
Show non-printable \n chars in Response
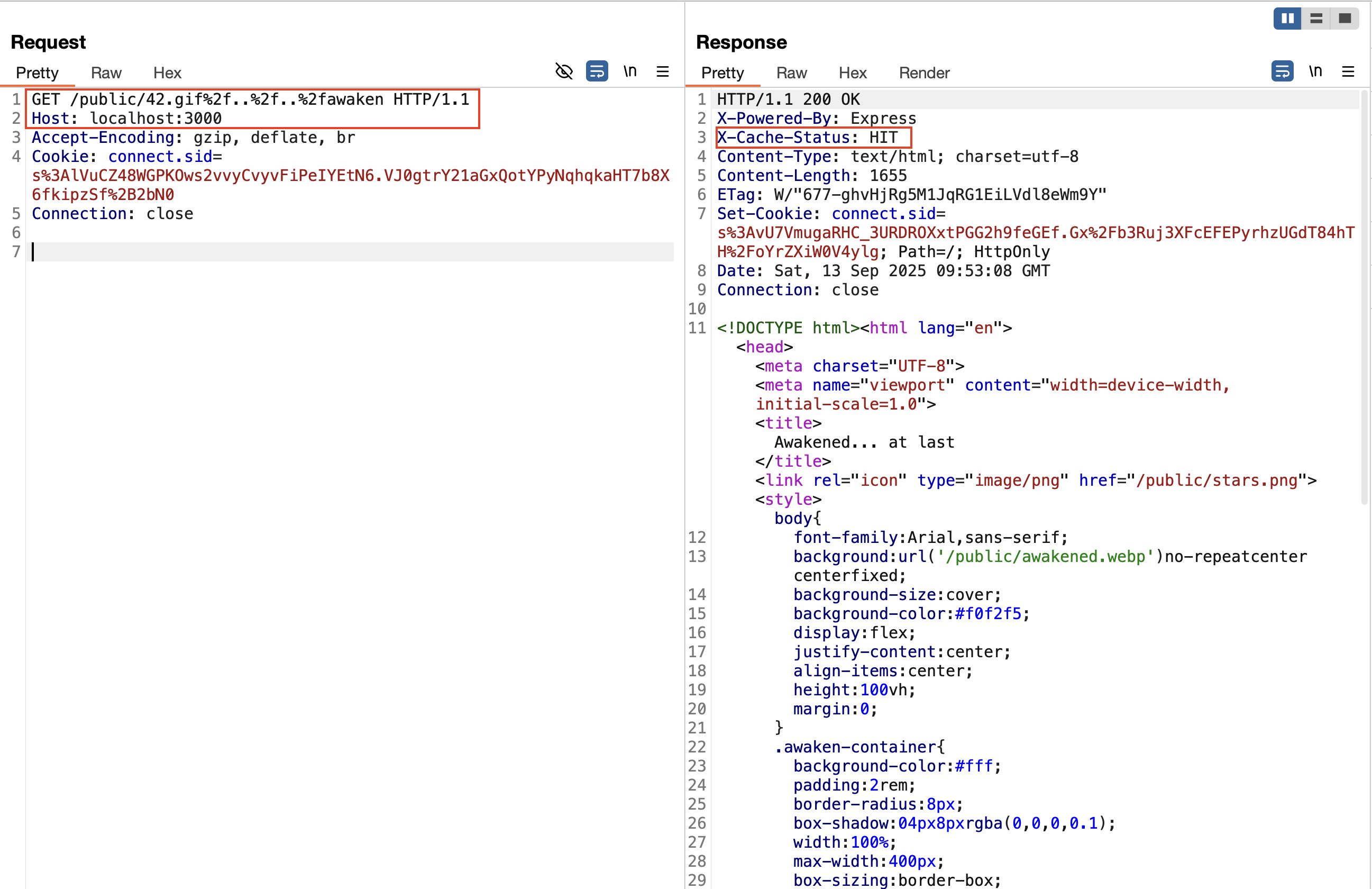tap(1315, 71)
